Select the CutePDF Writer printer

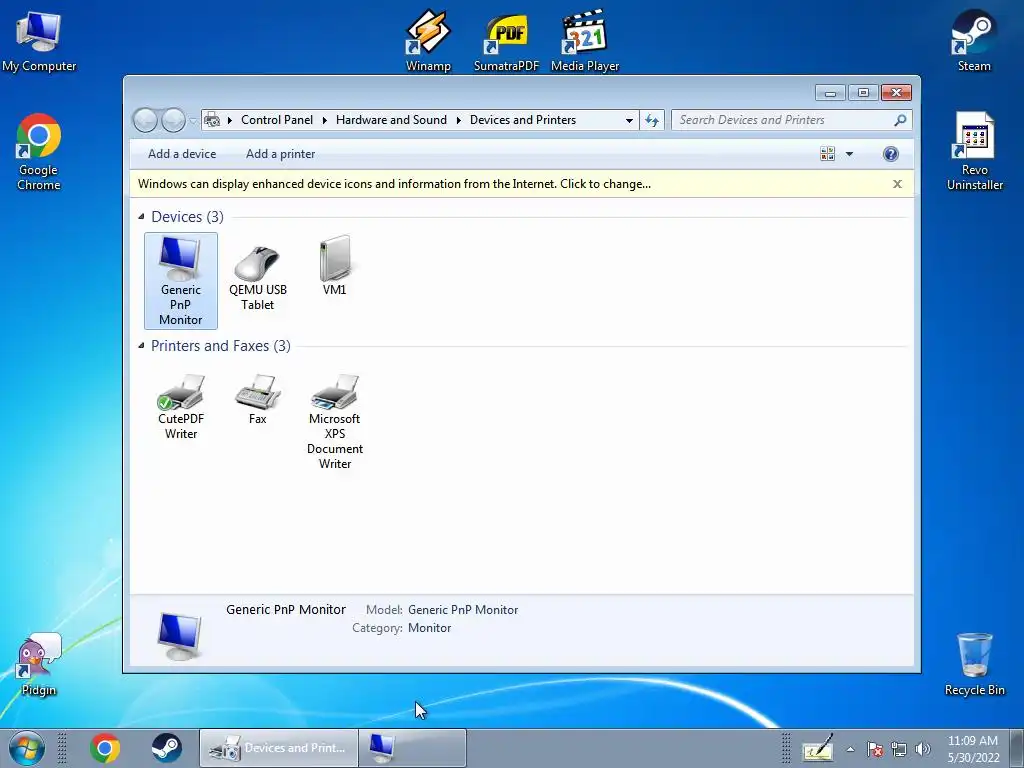click(181, 408)
